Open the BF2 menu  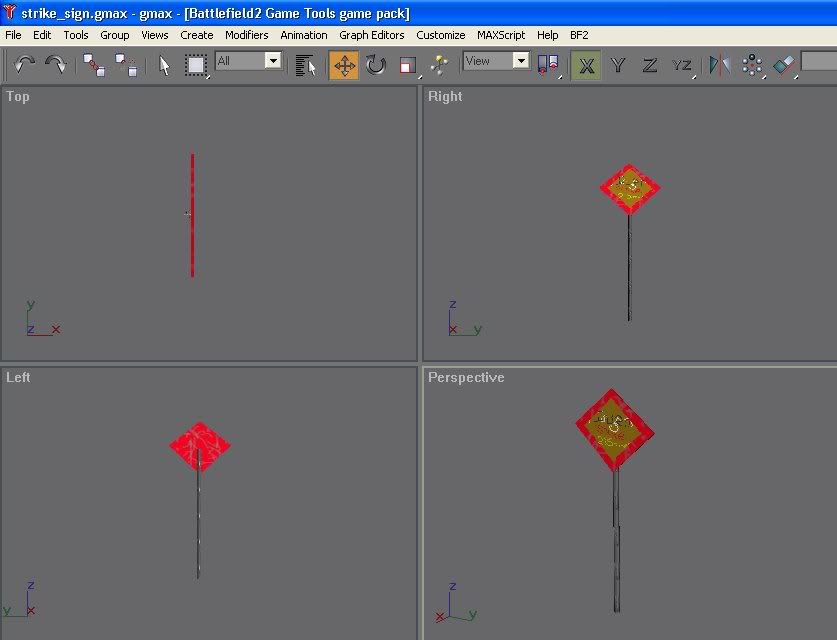[x=579, y=35]
